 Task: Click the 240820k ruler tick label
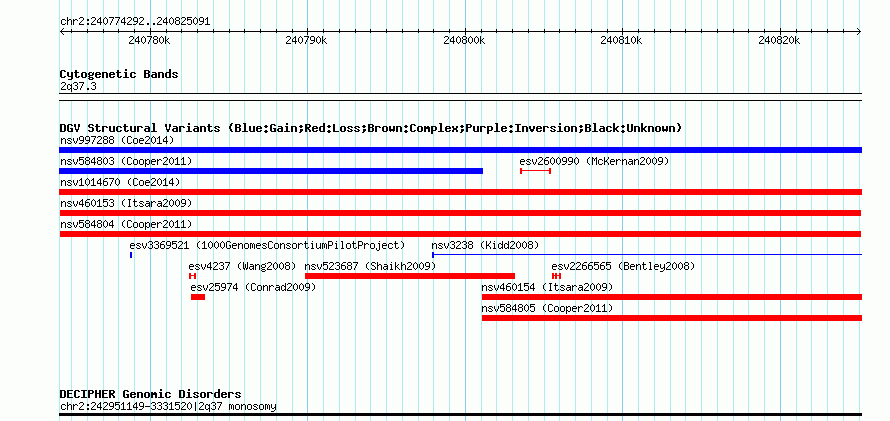[x=779, y=40]
